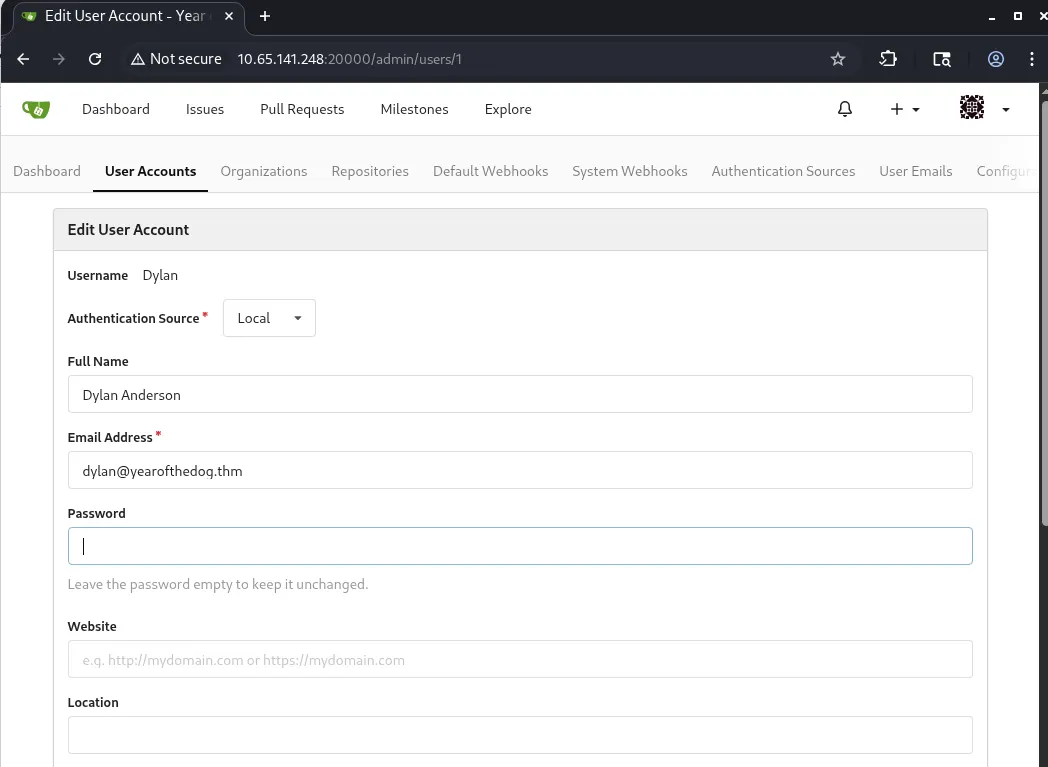
Task: Open the Explore link
Action: point(508,109)
